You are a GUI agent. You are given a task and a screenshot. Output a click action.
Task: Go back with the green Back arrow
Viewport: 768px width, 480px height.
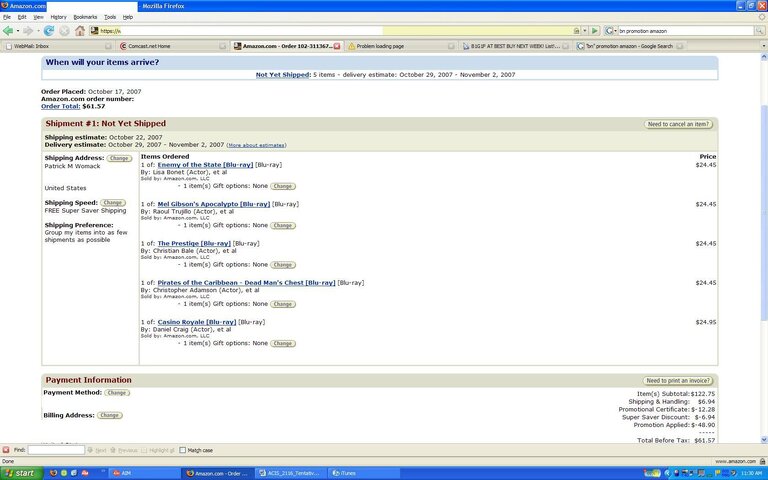click(7, 31)
